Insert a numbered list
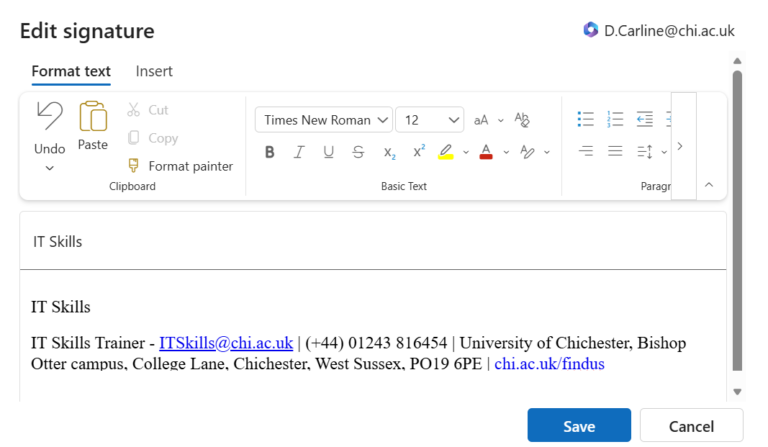 (x=615, y=120)
